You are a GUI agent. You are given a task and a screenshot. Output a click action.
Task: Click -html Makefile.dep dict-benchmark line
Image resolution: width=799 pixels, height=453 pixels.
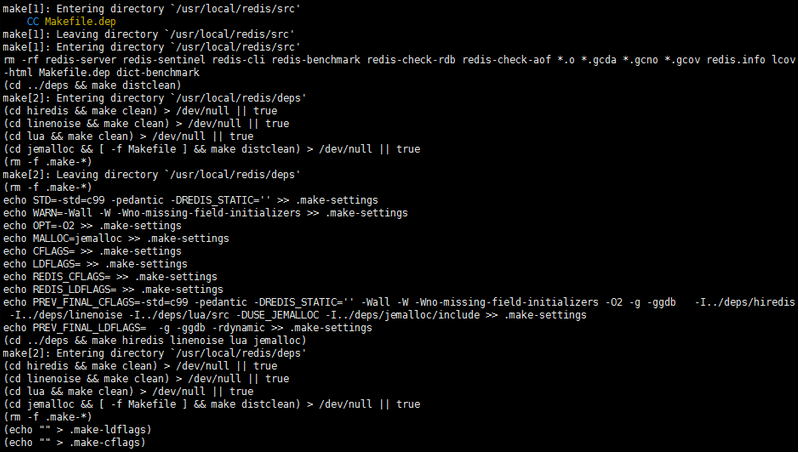click(101, 73)
